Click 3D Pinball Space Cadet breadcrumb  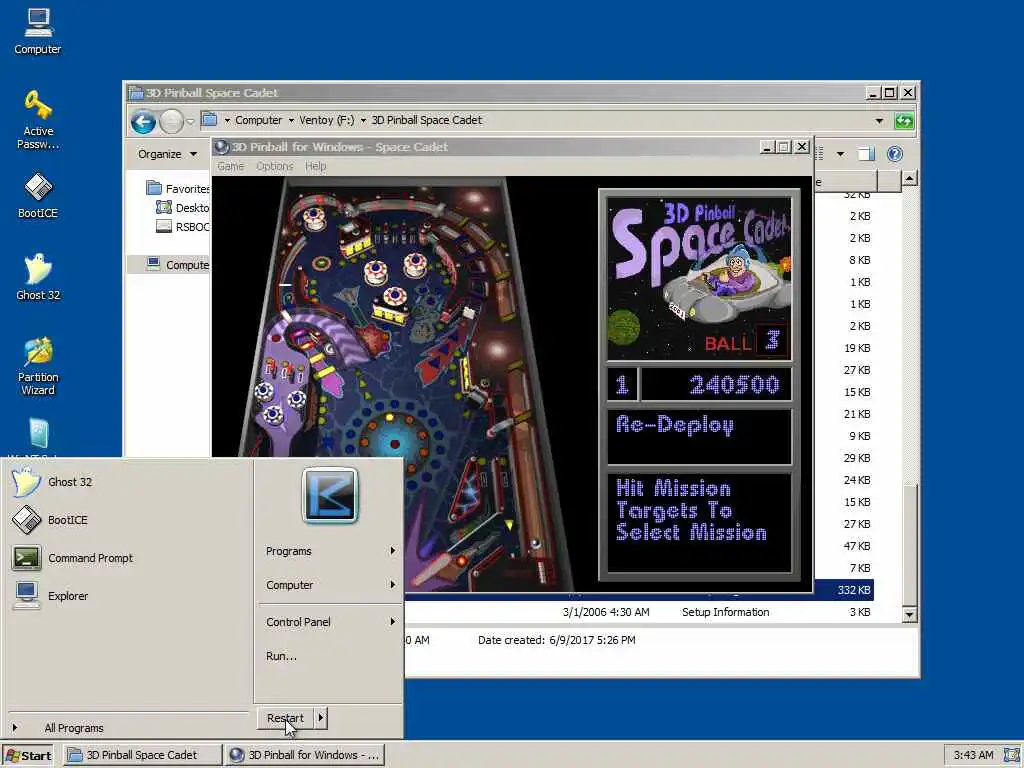pyautogui.click(x=426, y=120)
